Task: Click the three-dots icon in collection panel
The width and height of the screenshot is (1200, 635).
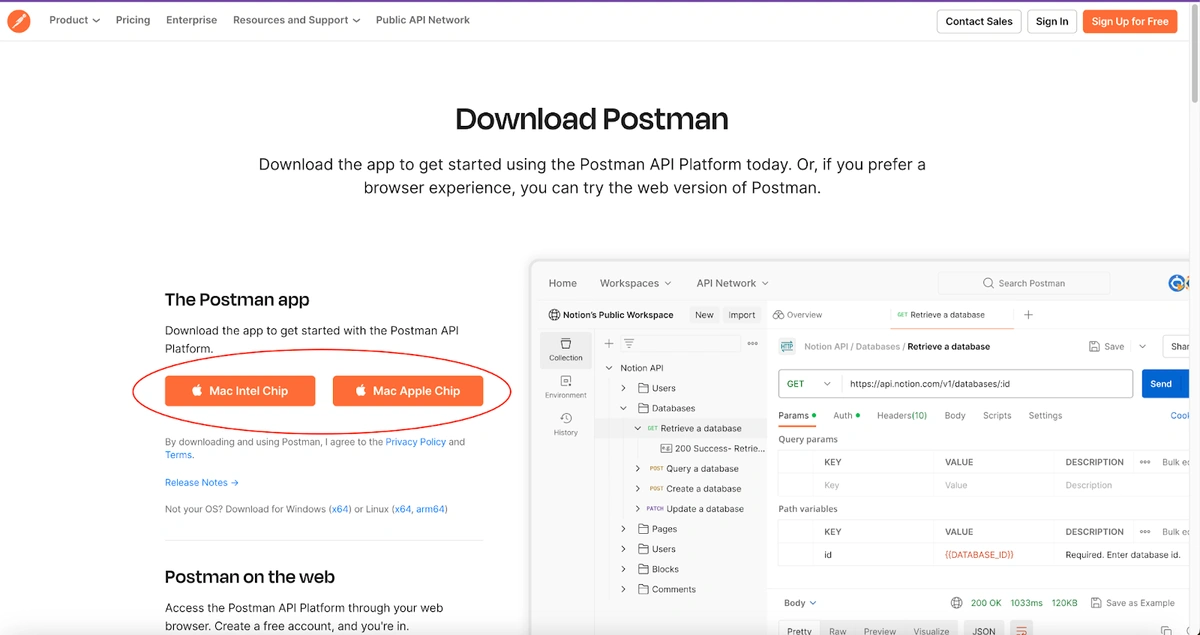Action: (x=752, y=343)
